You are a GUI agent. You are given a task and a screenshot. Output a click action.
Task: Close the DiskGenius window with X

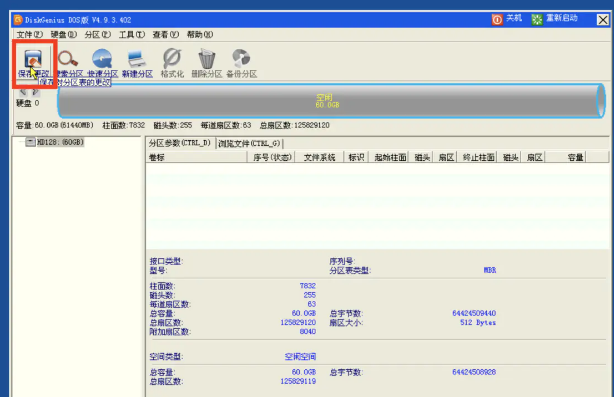coord(603,20)
